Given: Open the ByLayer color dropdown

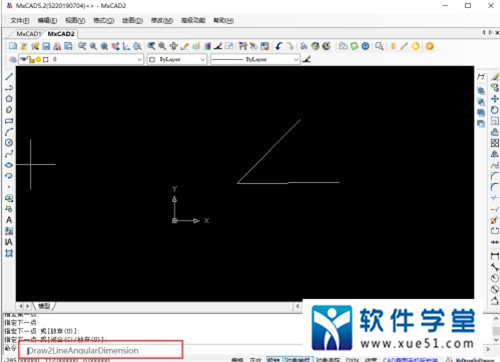Looking at the screenshot, I should (177, 59).
